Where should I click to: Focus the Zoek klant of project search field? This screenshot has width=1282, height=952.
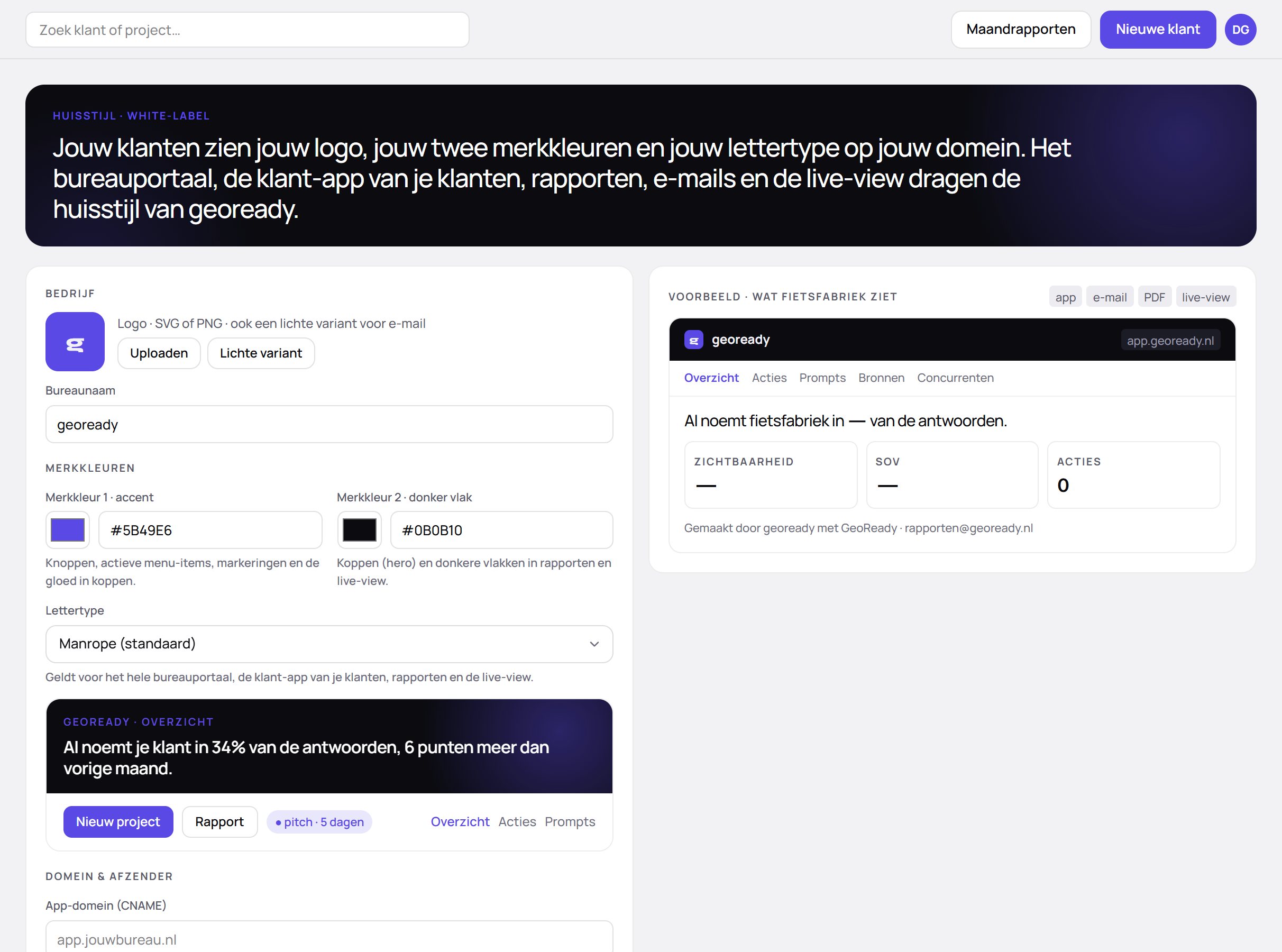pos(247,30)
